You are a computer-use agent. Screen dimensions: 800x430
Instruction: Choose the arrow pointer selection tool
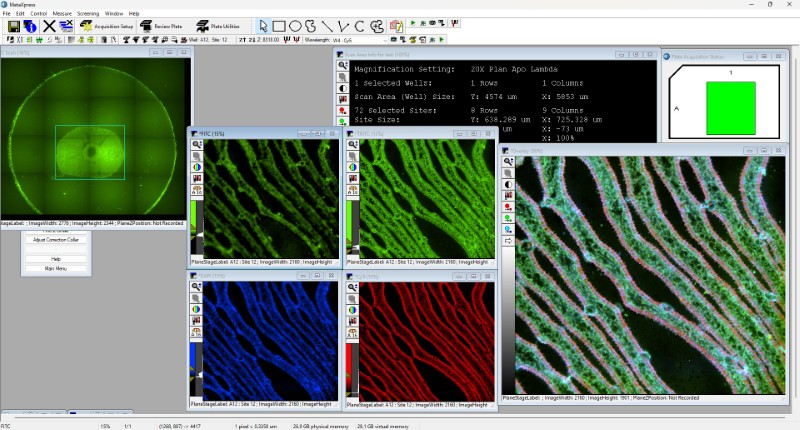[x=263, y=26]
